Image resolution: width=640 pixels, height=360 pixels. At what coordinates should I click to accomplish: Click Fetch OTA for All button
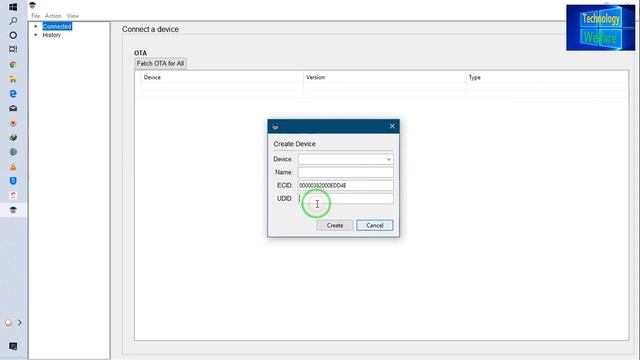[160, 64]
